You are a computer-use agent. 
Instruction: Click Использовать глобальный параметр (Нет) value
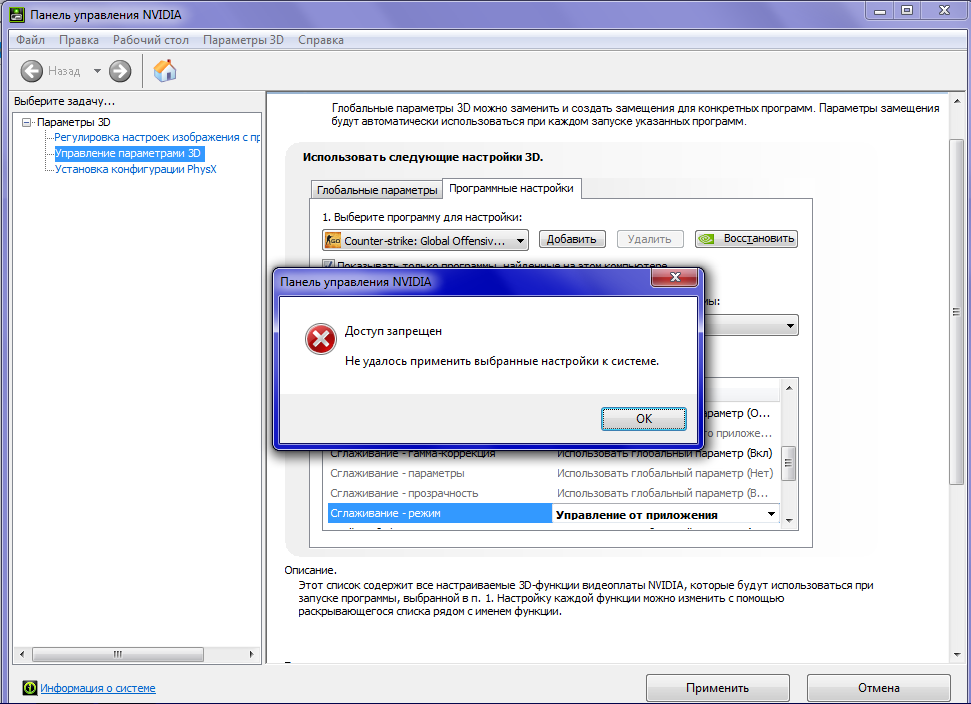pyautogui.click(x=664, y=473)
